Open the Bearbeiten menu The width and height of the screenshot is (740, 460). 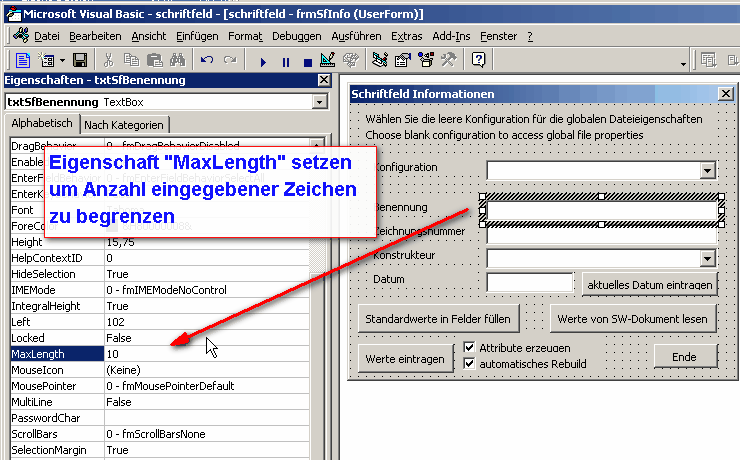point(95,36)
